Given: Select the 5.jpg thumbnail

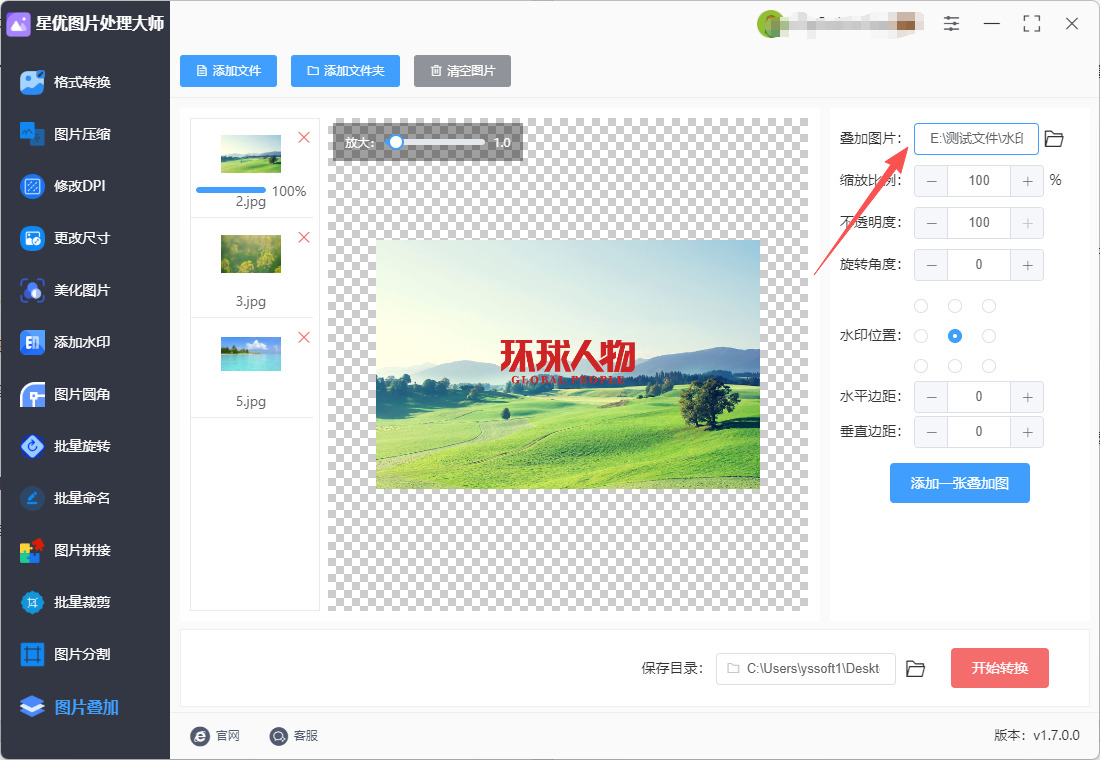Looking at the screenshot, I should (x=251, y=354).
